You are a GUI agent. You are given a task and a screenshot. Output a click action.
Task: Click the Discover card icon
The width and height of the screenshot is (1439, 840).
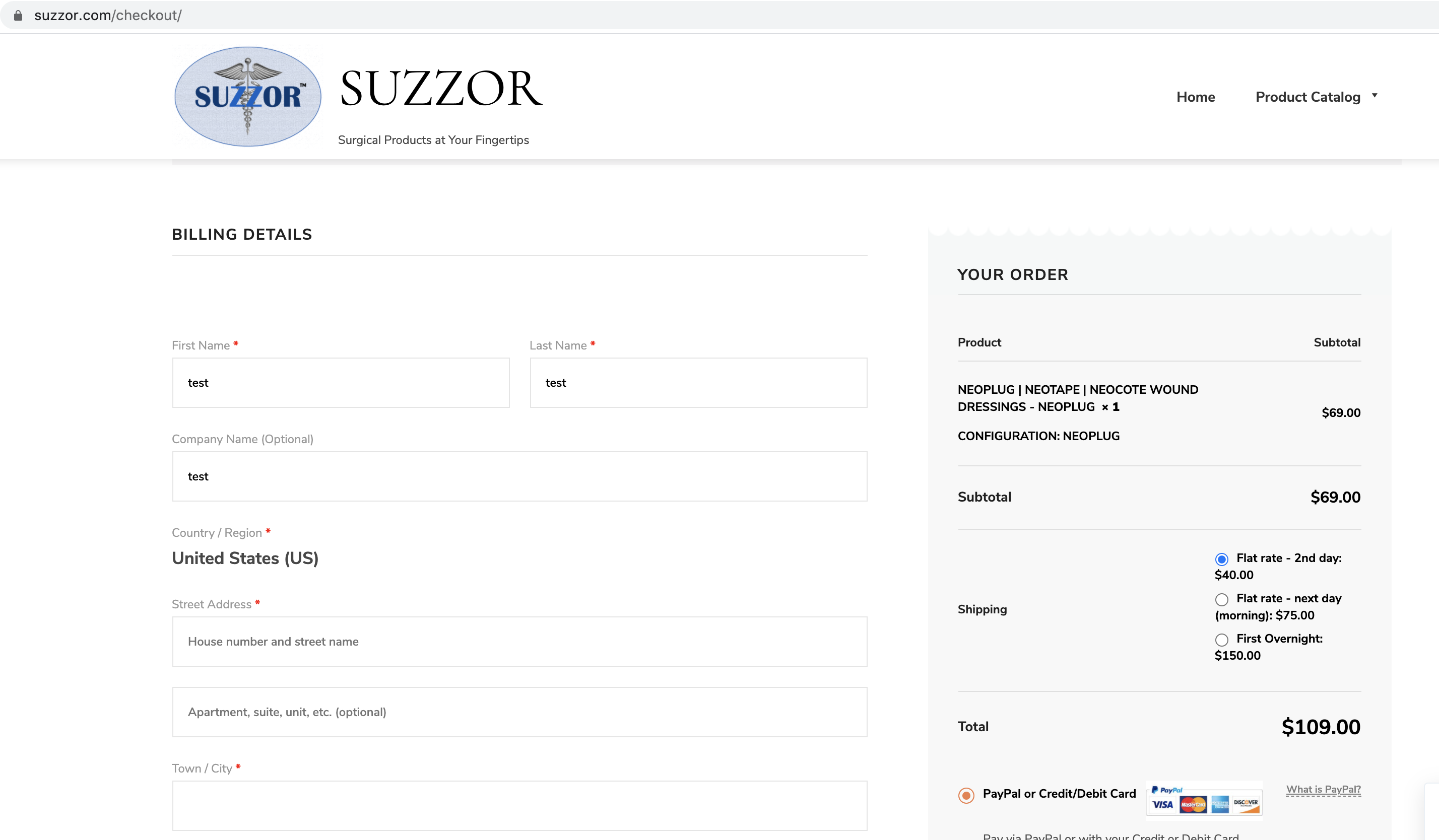click(x=1246, y=805)
